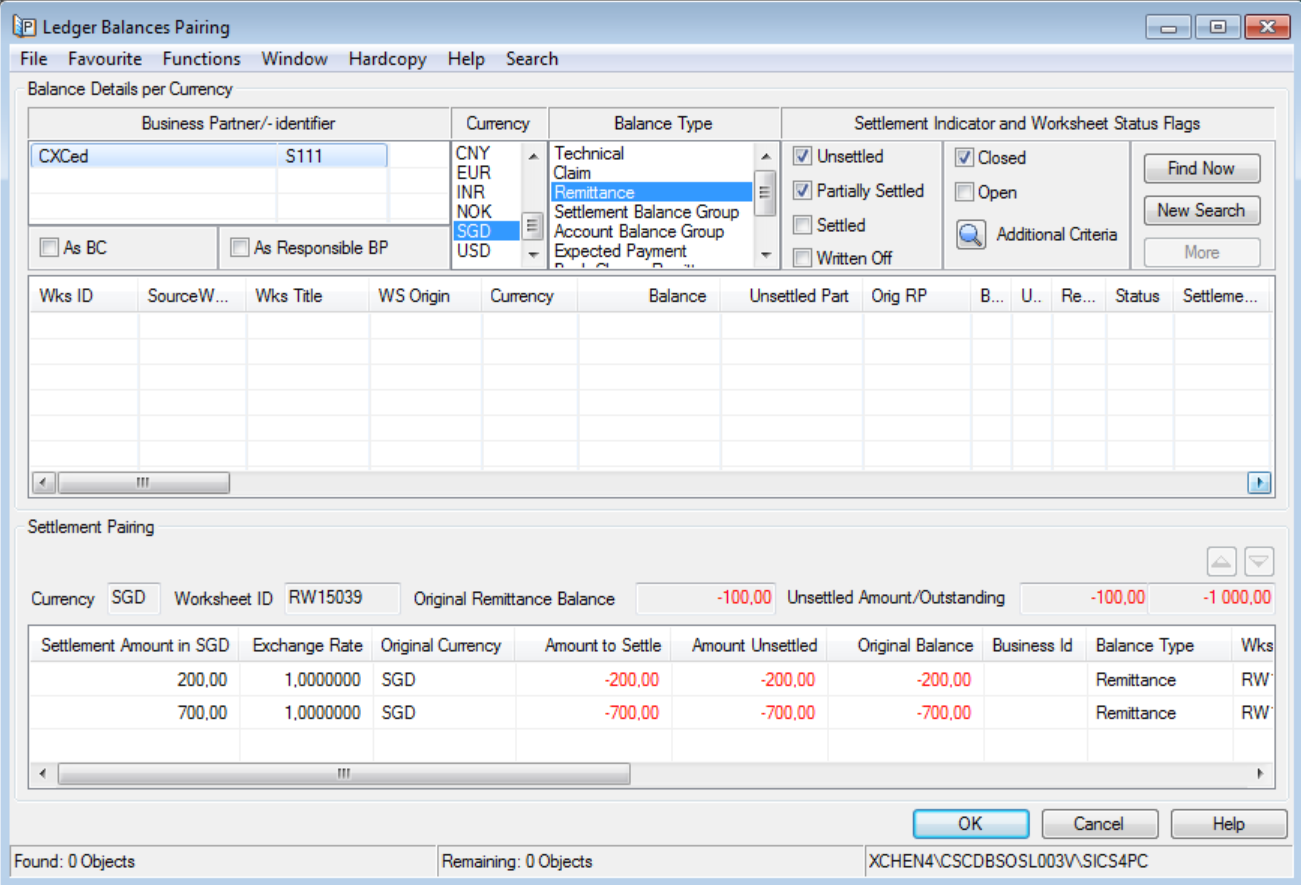Click the settlement grid horizontal scrollbar thumb
The height and width of the screenshot is (885, 1301).
343,774
